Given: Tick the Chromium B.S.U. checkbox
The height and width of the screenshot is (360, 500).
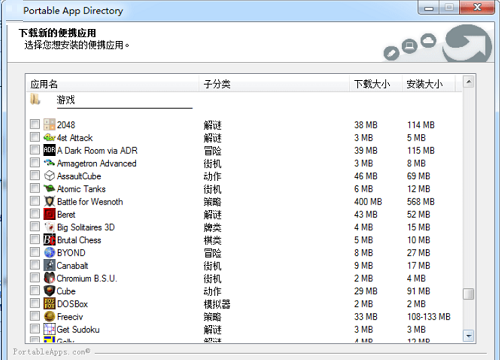Looking at the screenshot, I should pyautogui.click(x=35, y=277).
